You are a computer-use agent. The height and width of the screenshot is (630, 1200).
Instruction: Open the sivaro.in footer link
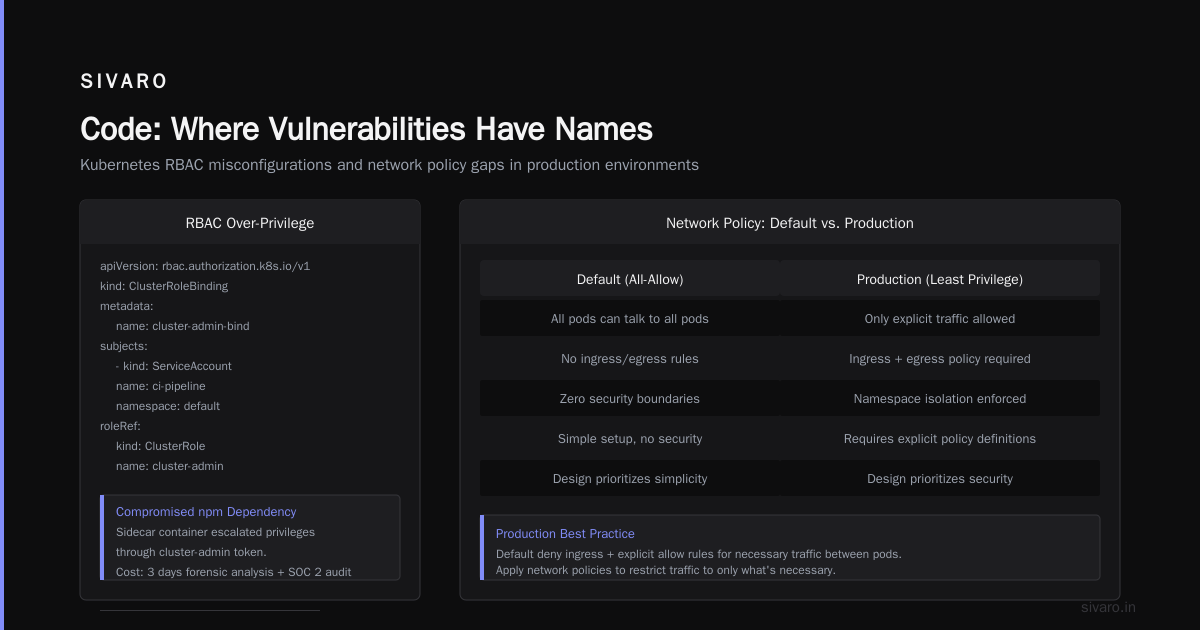click(x=1109, y=607)
